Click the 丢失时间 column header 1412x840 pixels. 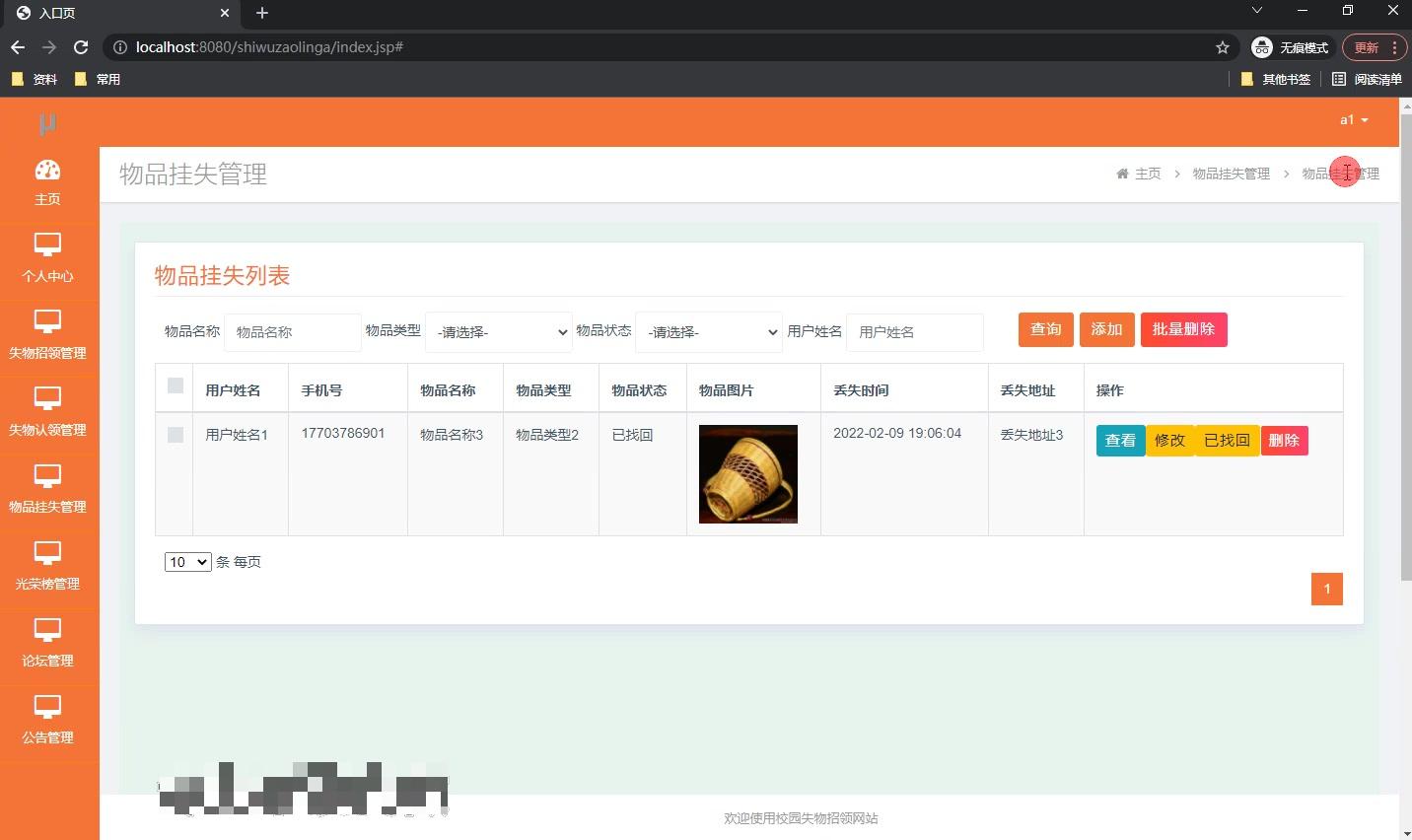(861, 390)
